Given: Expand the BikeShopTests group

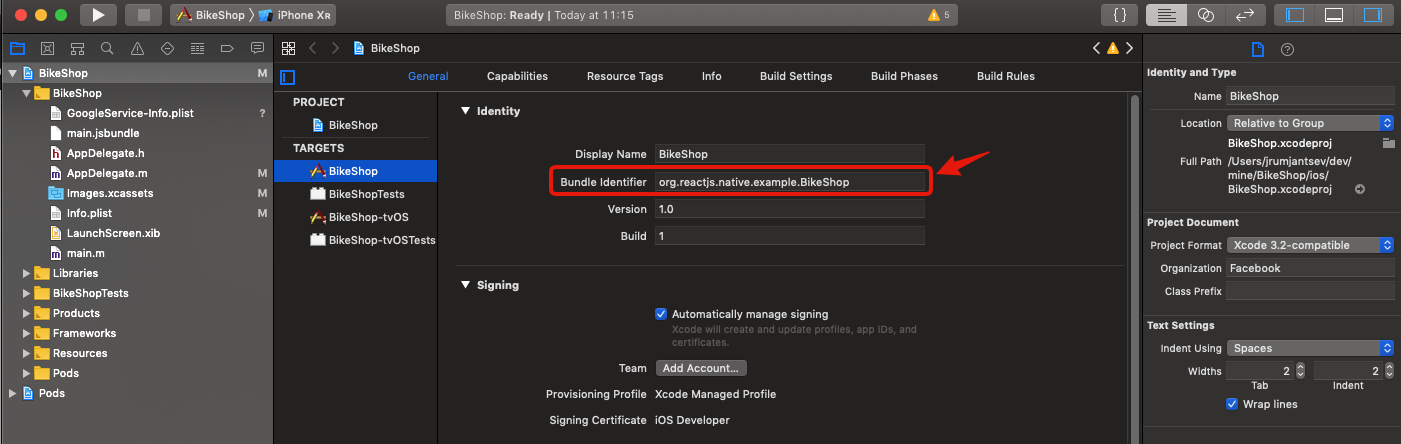Looking at the screenshot, I should [27, 293].
